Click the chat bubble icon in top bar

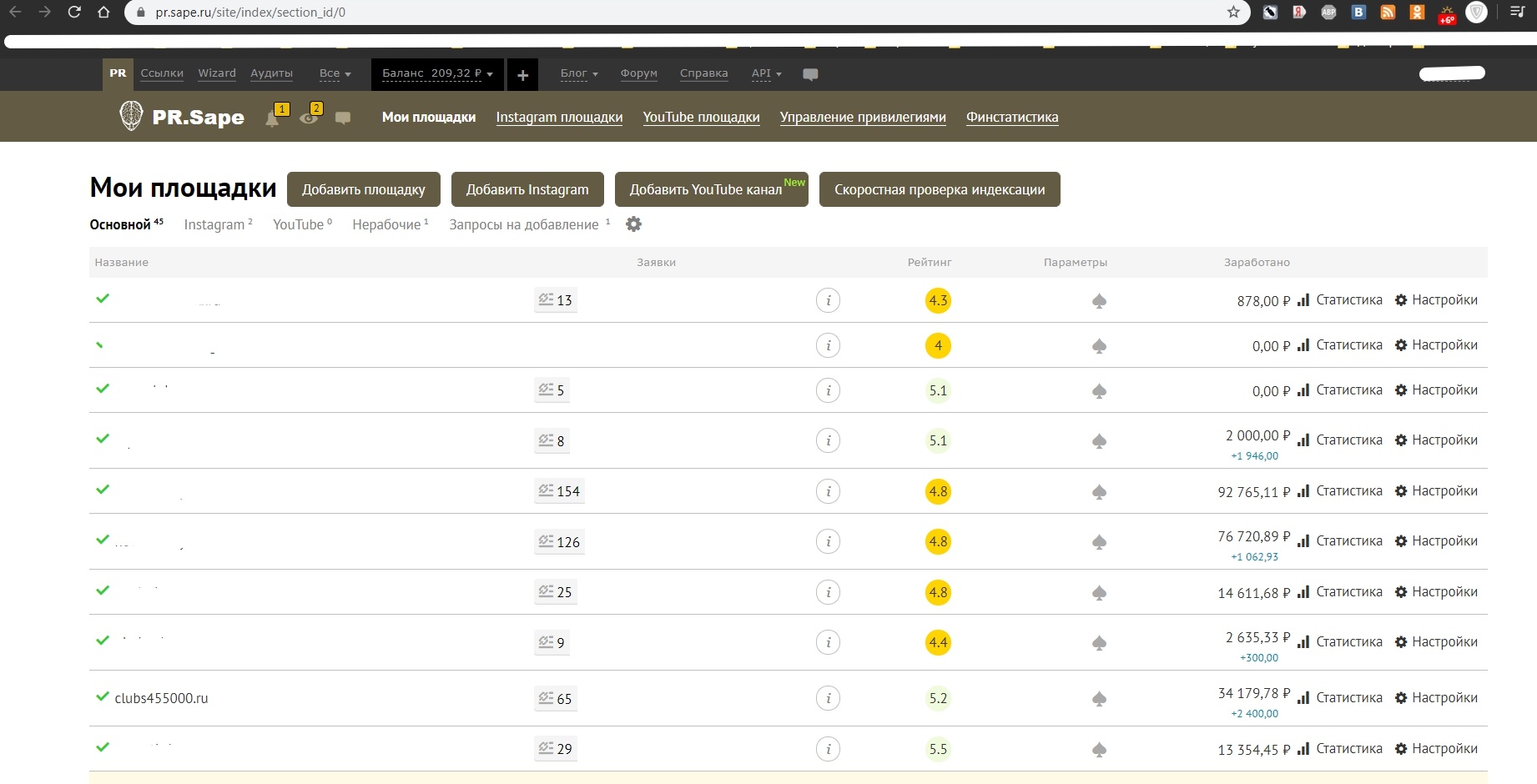click(810, 74)
